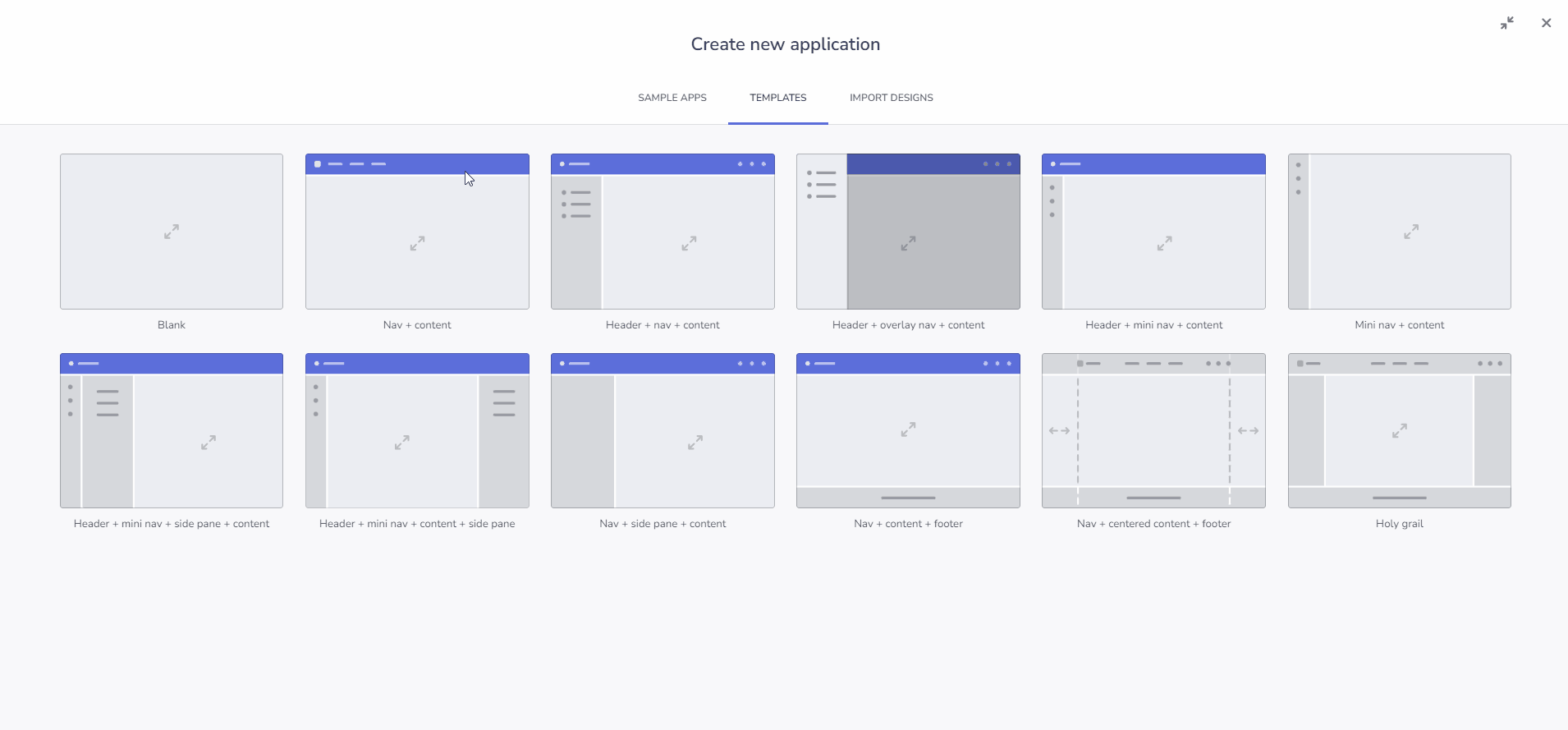This screenshot has width=1568, height=730.
Task: Close the Create new application dialog
Action: click(x=1547, y=22)
